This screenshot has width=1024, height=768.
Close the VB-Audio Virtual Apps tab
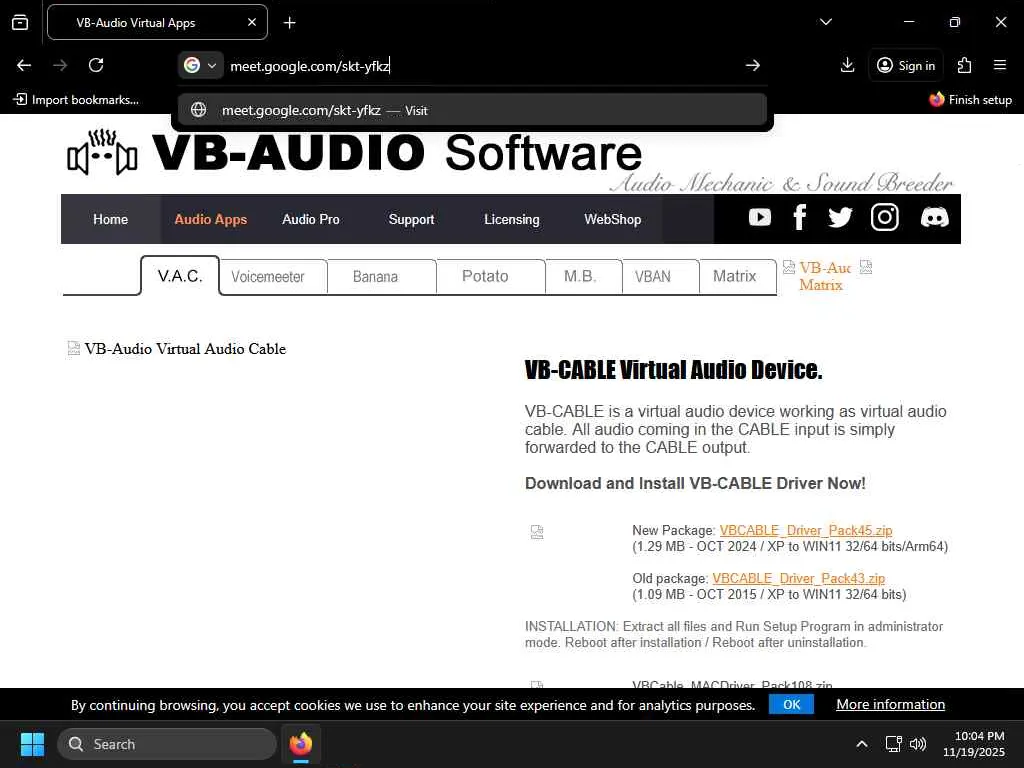pos(252,22)
